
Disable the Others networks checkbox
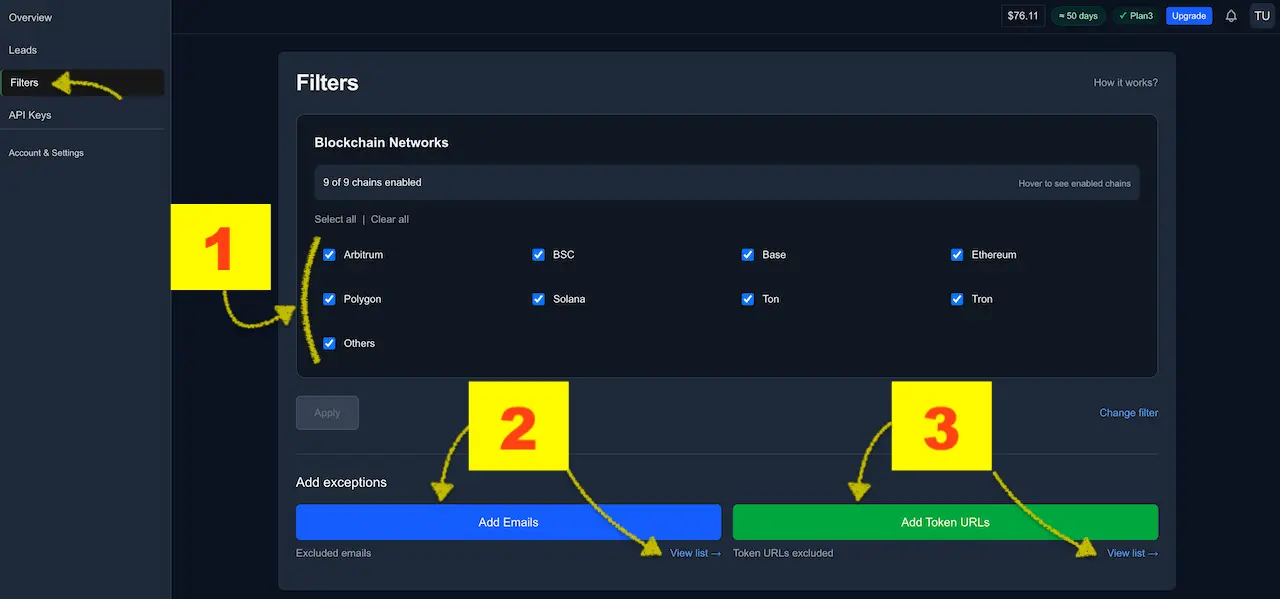[329, 343]
